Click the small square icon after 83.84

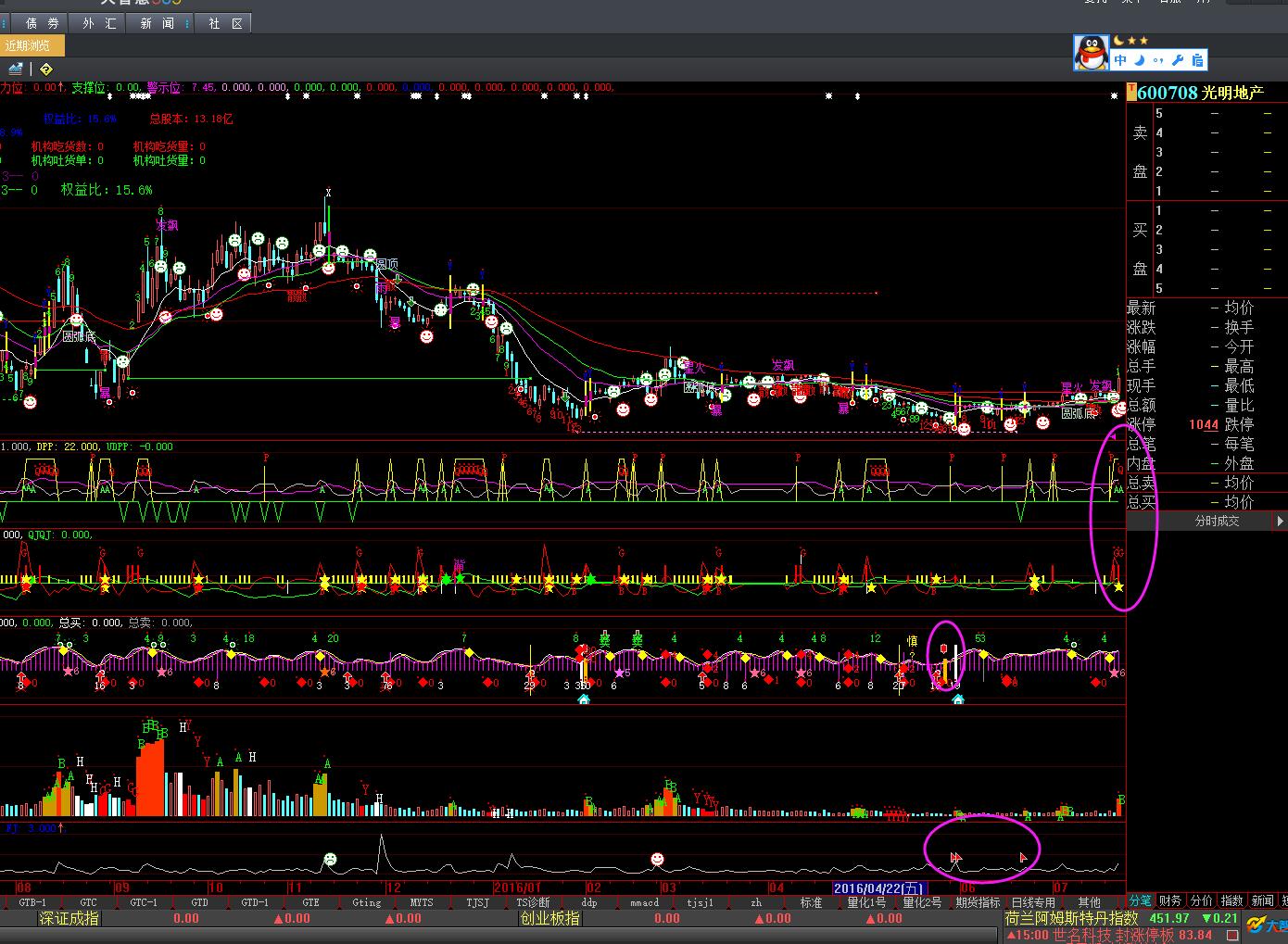1231,936
